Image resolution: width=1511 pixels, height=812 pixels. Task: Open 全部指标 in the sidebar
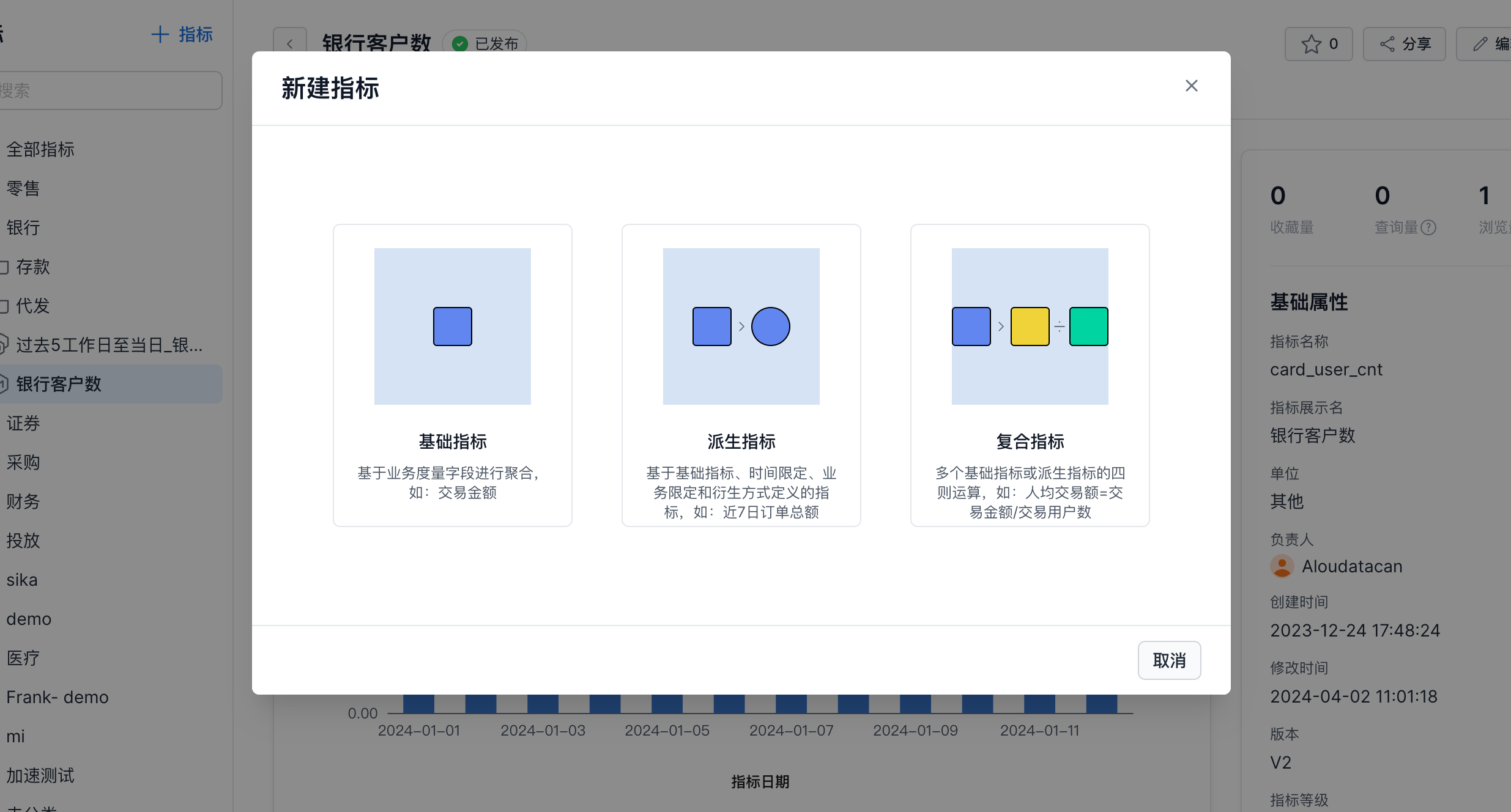click(x=40, y=149)
